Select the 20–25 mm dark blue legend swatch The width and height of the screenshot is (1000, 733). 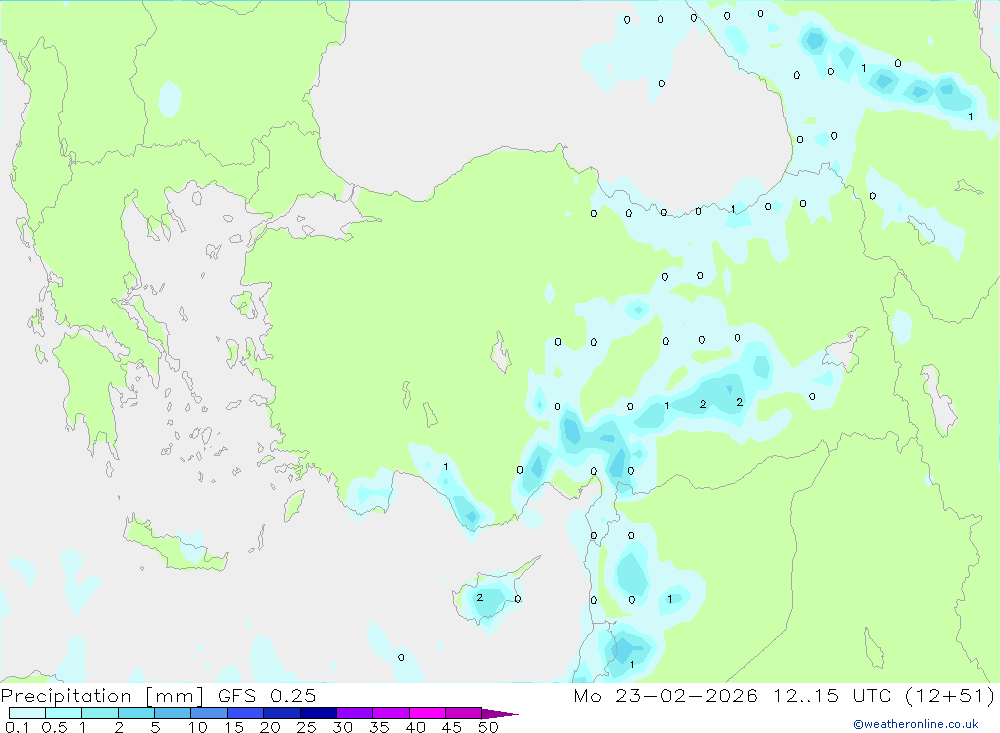pos(282,713)
